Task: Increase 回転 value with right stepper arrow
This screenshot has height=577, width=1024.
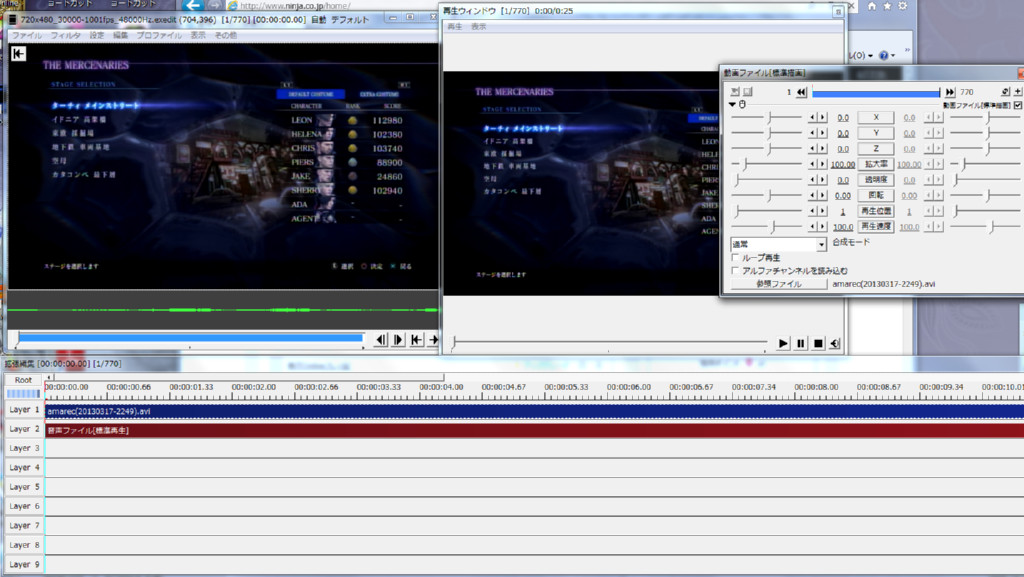Action: click(x=822, y=195)
